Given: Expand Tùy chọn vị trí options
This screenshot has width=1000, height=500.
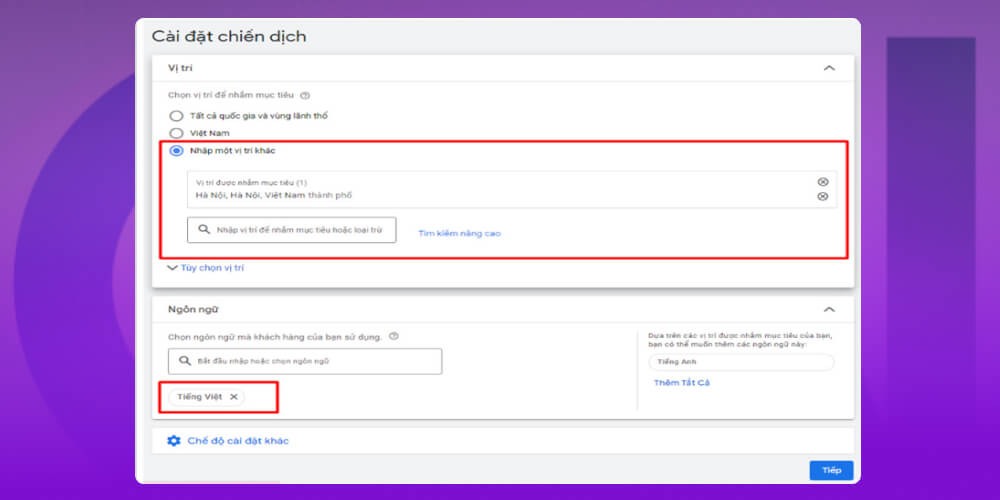Looking at the screenshot, I should coord(207,268).
